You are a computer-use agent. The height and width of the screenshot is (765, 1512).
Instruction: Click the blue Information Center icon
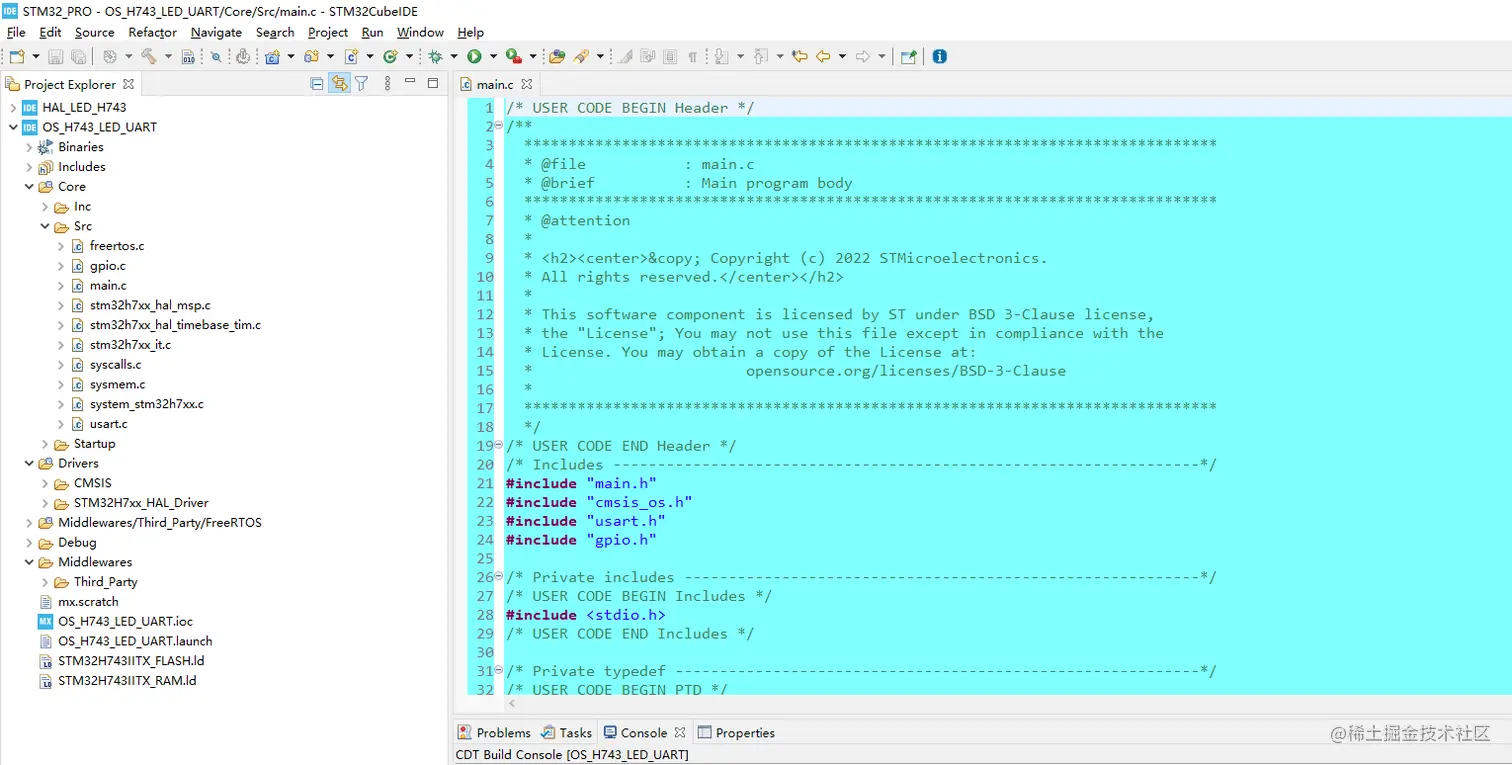940,57
